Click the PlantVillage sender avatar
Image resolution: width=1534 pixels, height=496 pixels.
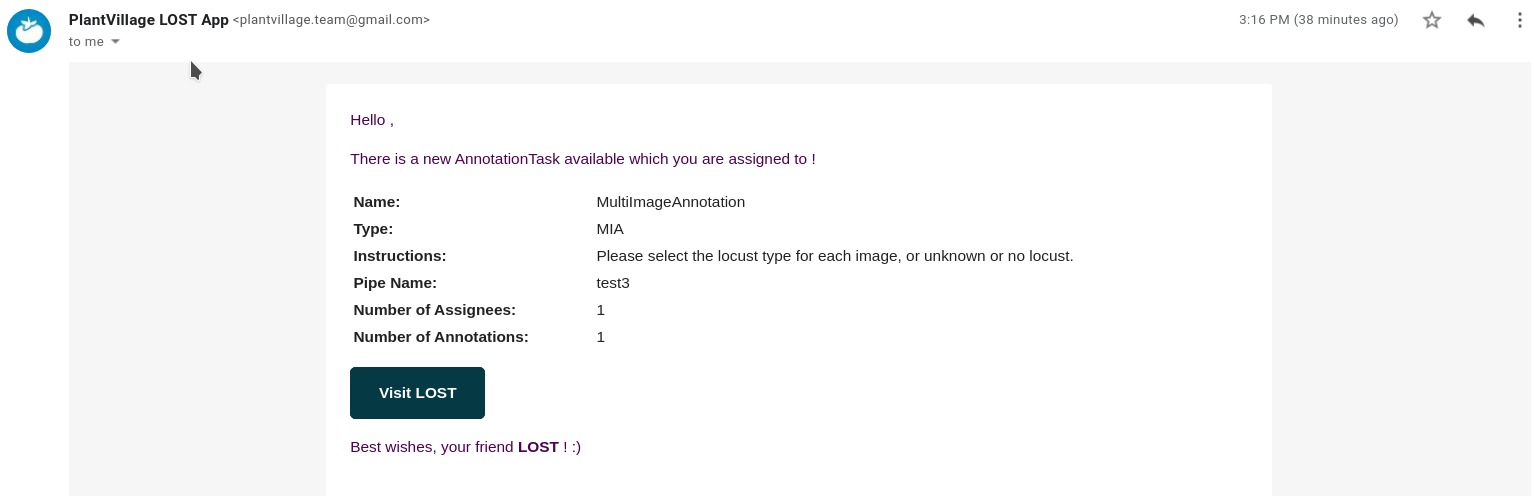point(29,31)
